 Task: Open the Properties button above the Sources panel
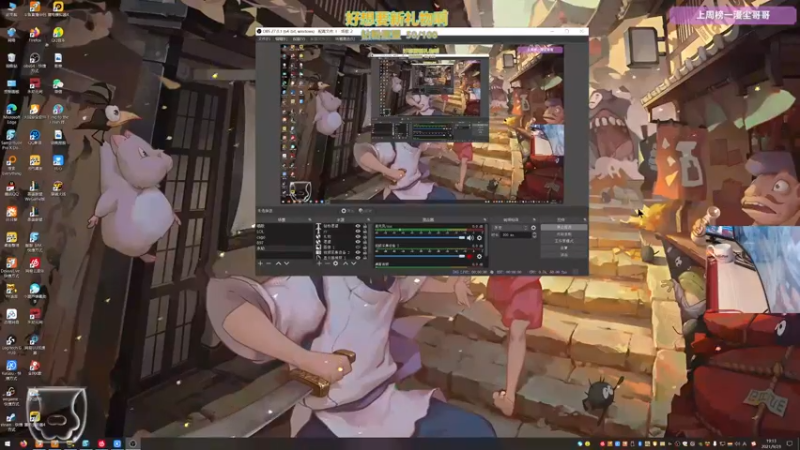coord(347,211)
